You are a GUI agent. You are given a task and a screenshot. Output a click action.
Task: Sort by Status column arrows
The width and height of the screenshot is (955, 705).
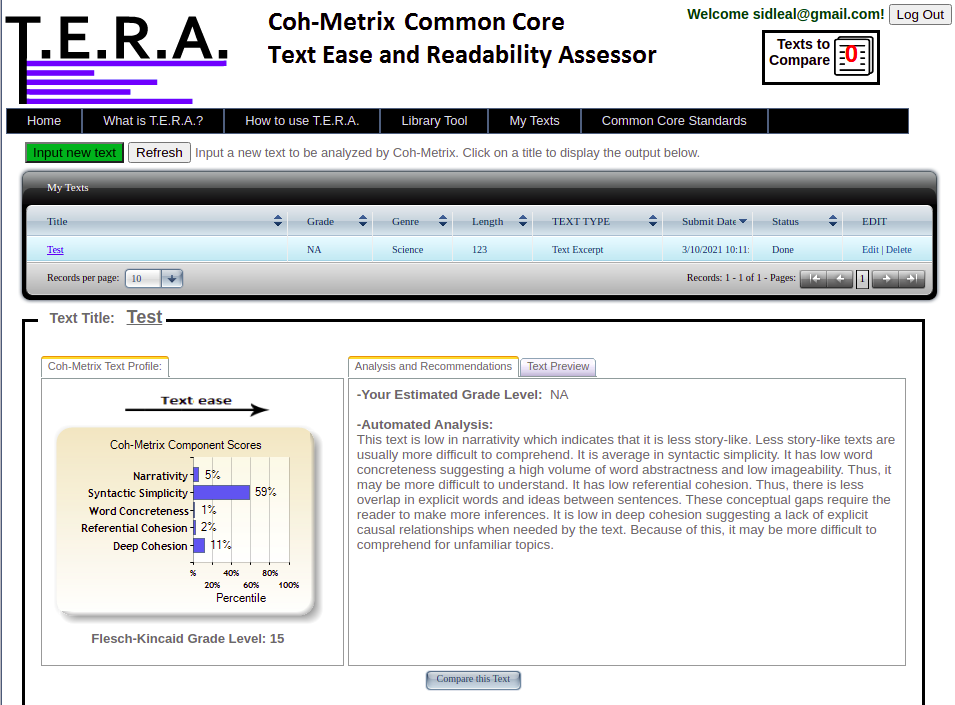tap(832, 221)
